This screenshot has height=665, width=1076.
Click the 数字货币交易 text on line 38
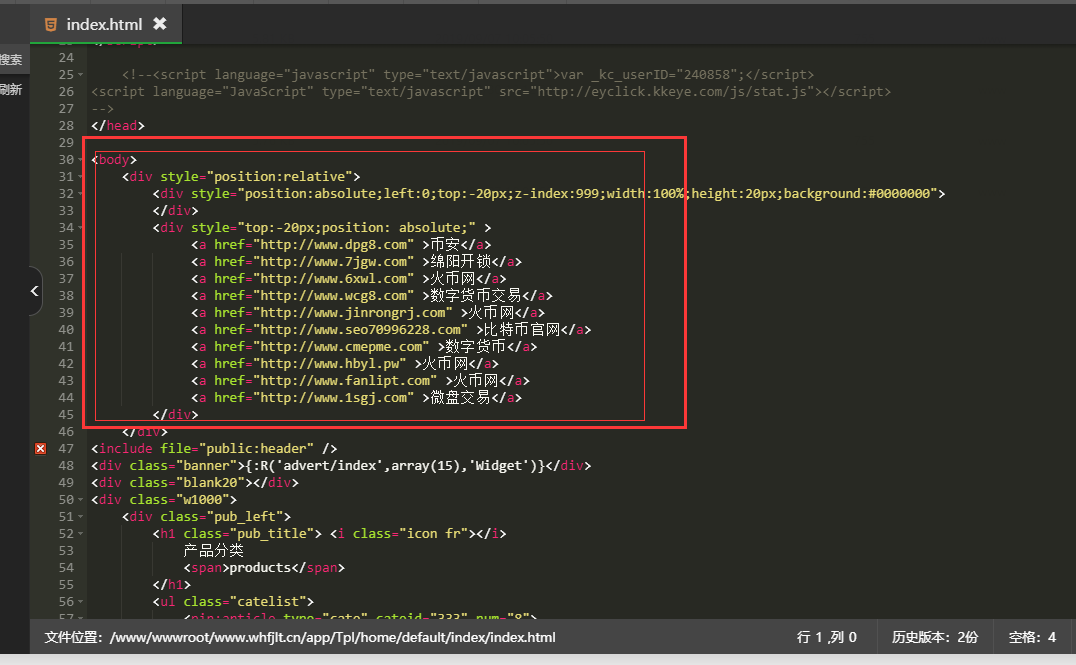476,296
